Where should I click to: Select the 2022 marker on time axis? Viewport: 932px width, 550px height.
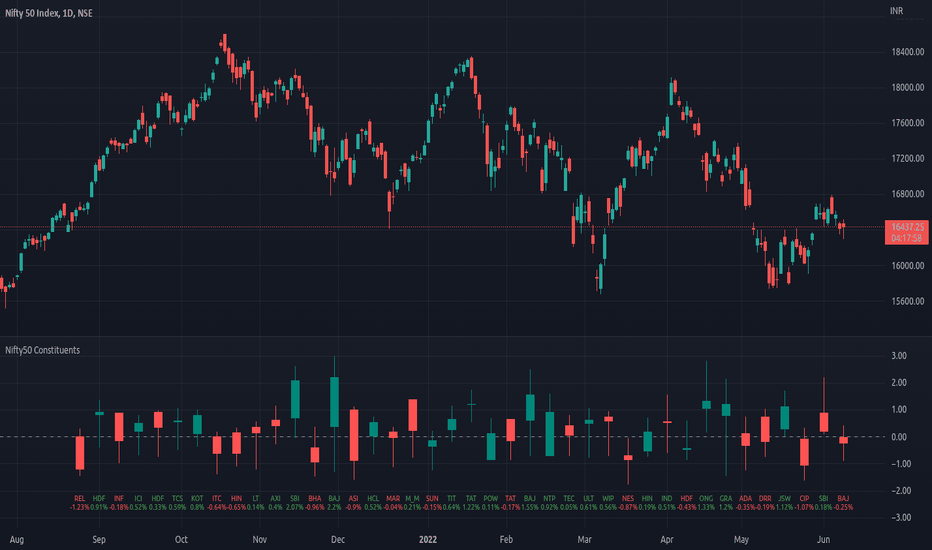pos(428,539)
